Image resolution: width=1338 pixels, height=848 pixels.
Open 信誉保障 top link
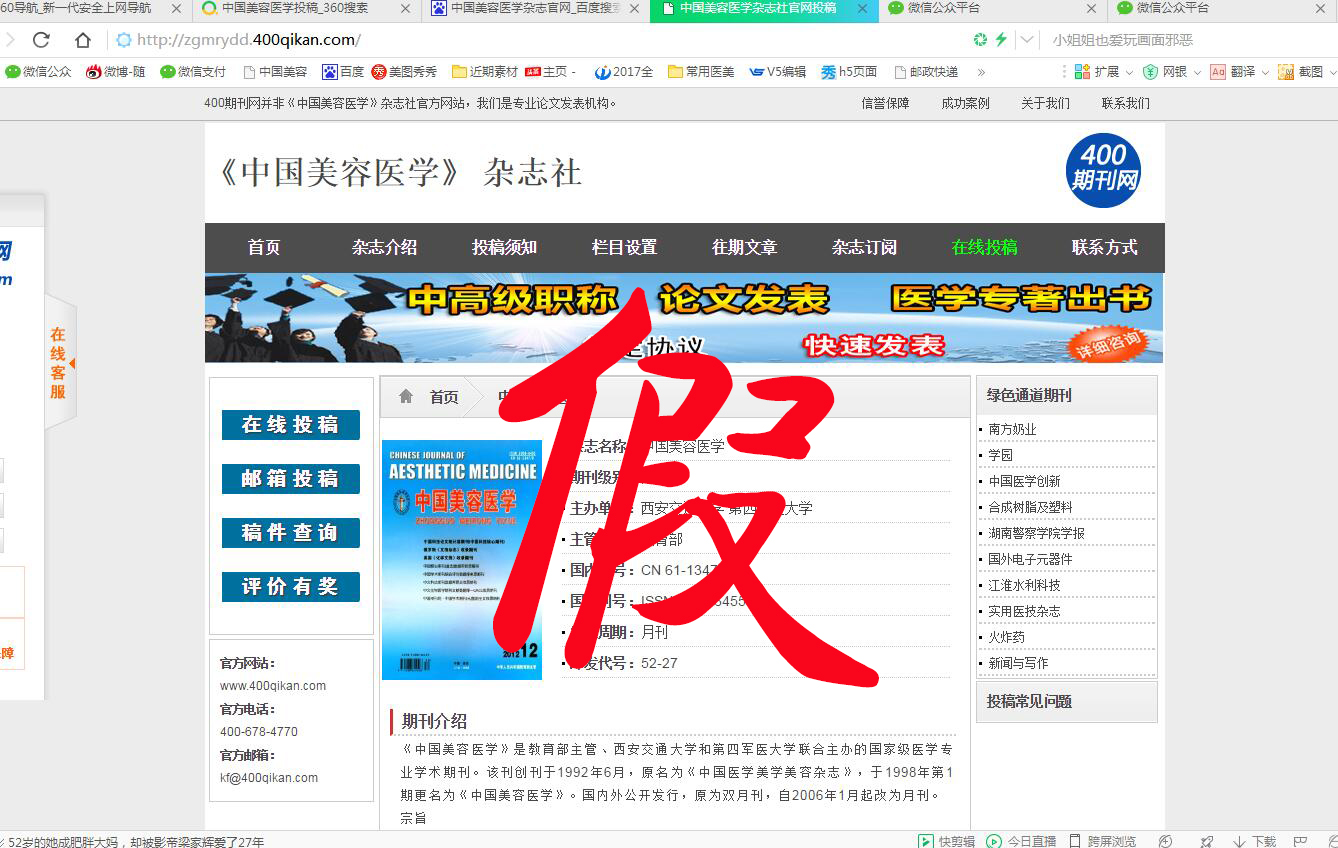click(885, 103)
